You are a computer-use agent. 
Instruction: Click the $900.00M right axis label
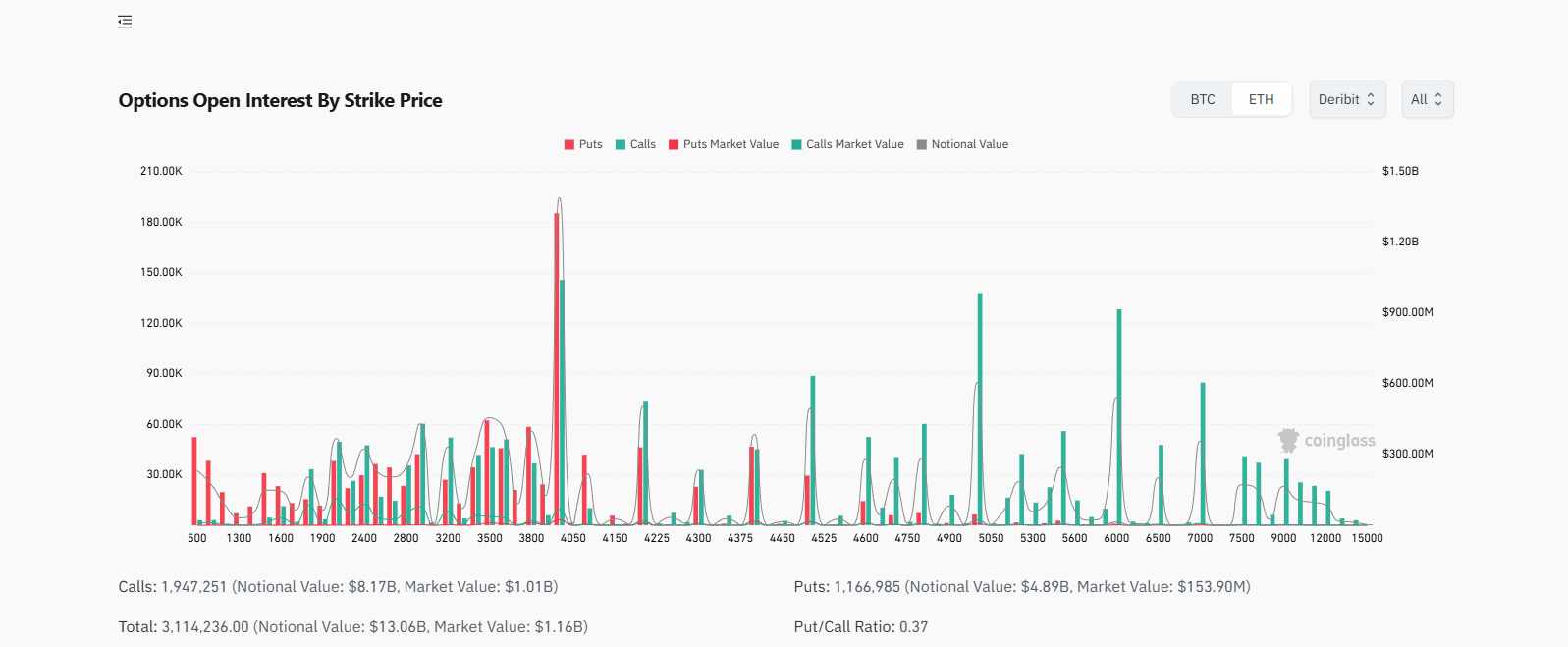pos(1408,312)
